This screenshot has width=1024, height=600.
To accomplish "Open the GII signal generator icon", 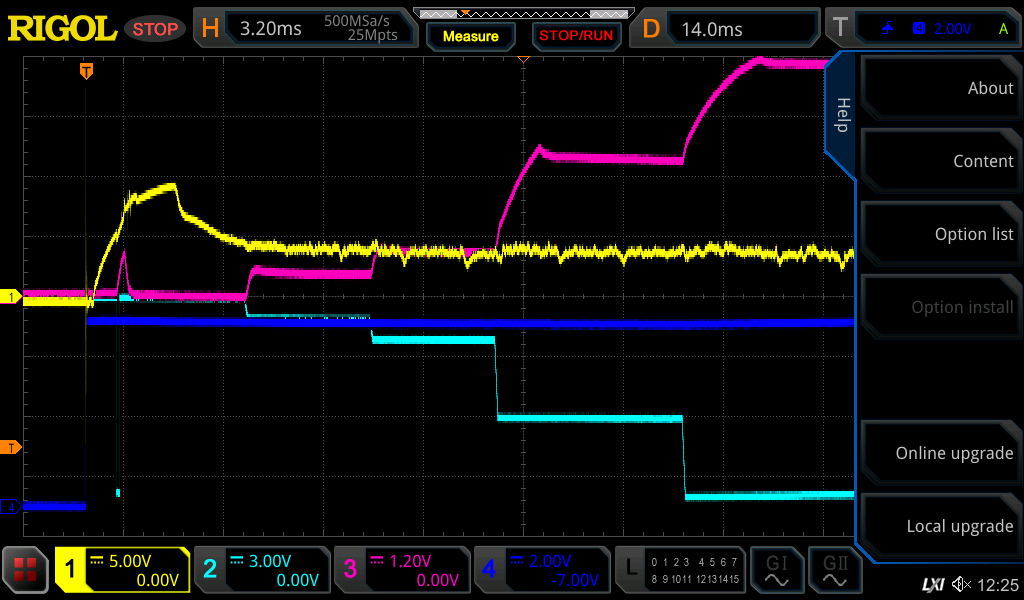I will pyautogui.click(x=836, y=570).
